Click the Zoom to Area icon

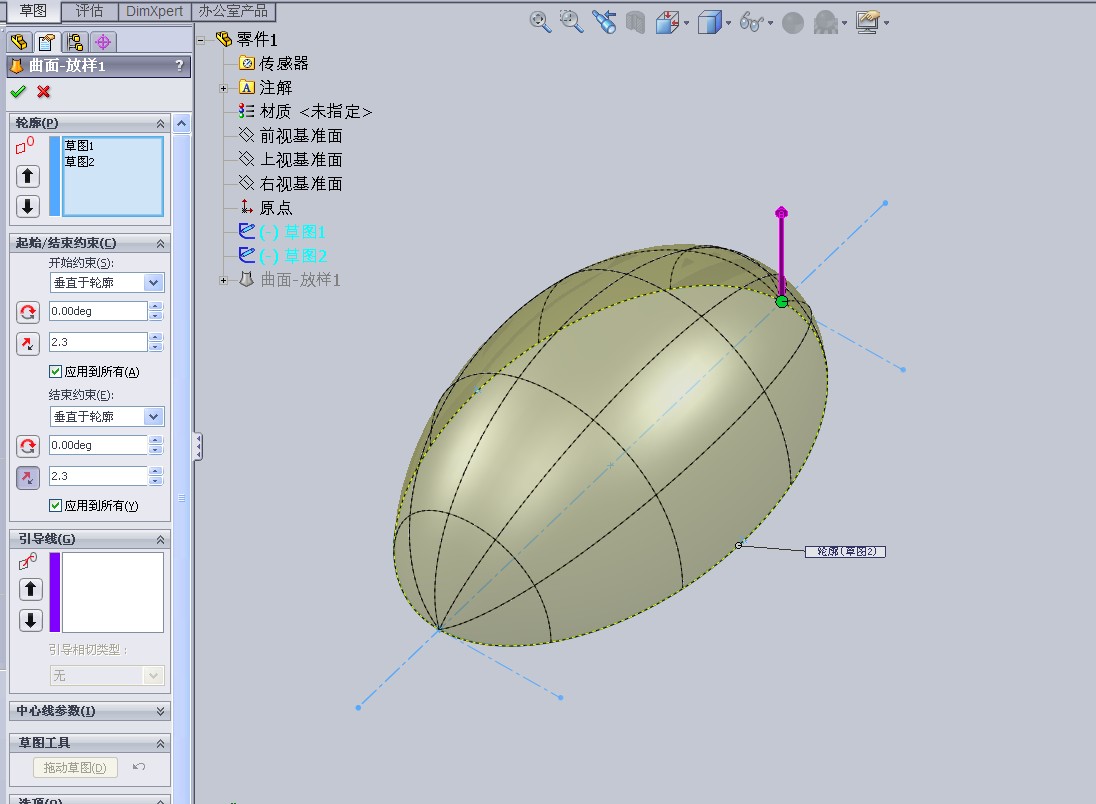pos(572,22)
